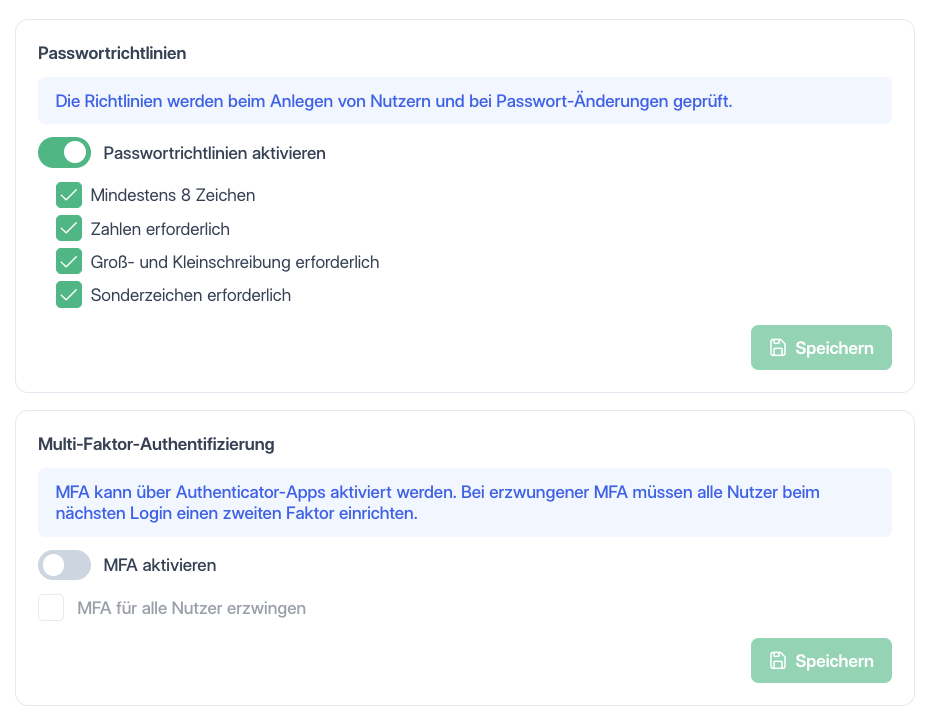
Task: Enable the MFA aktivieren switch
Action: 65,565
